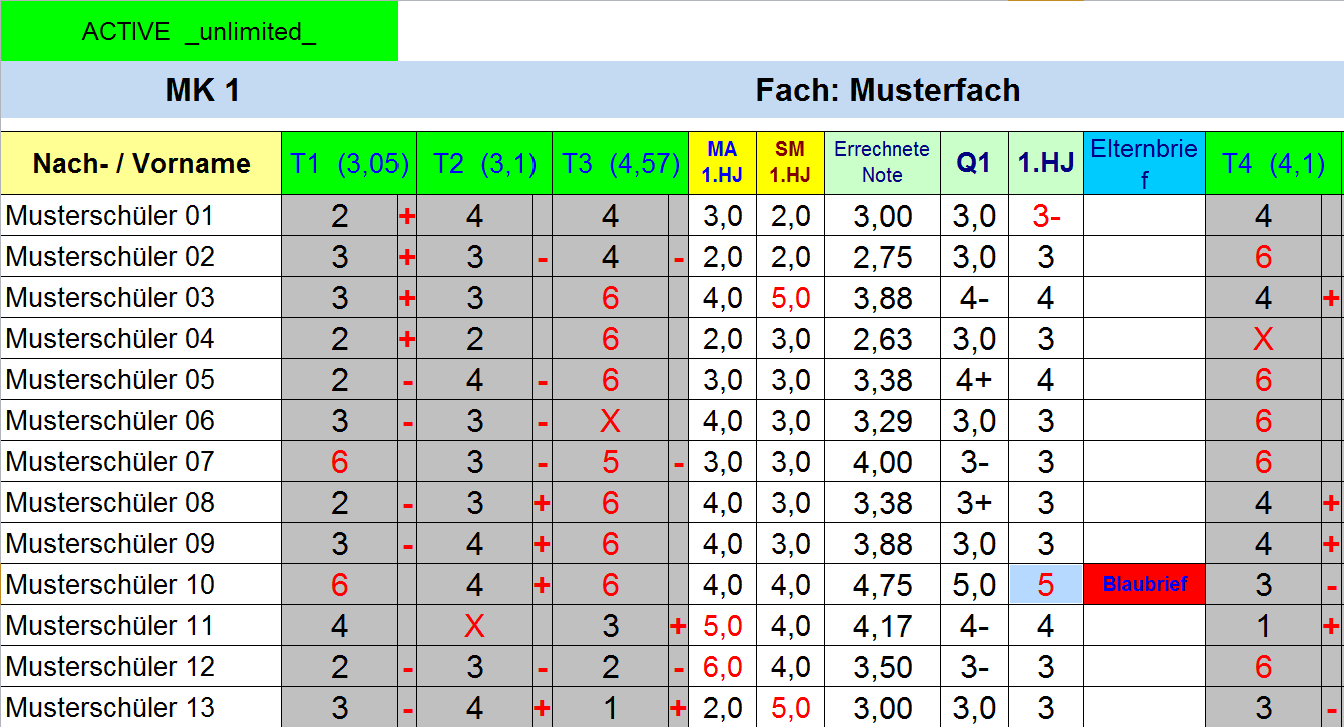The height and width of the screenshot is (727, 1344).
Task: Select the Q1 value "5,0" of Musterschüler 10
Action: point(974,585)
